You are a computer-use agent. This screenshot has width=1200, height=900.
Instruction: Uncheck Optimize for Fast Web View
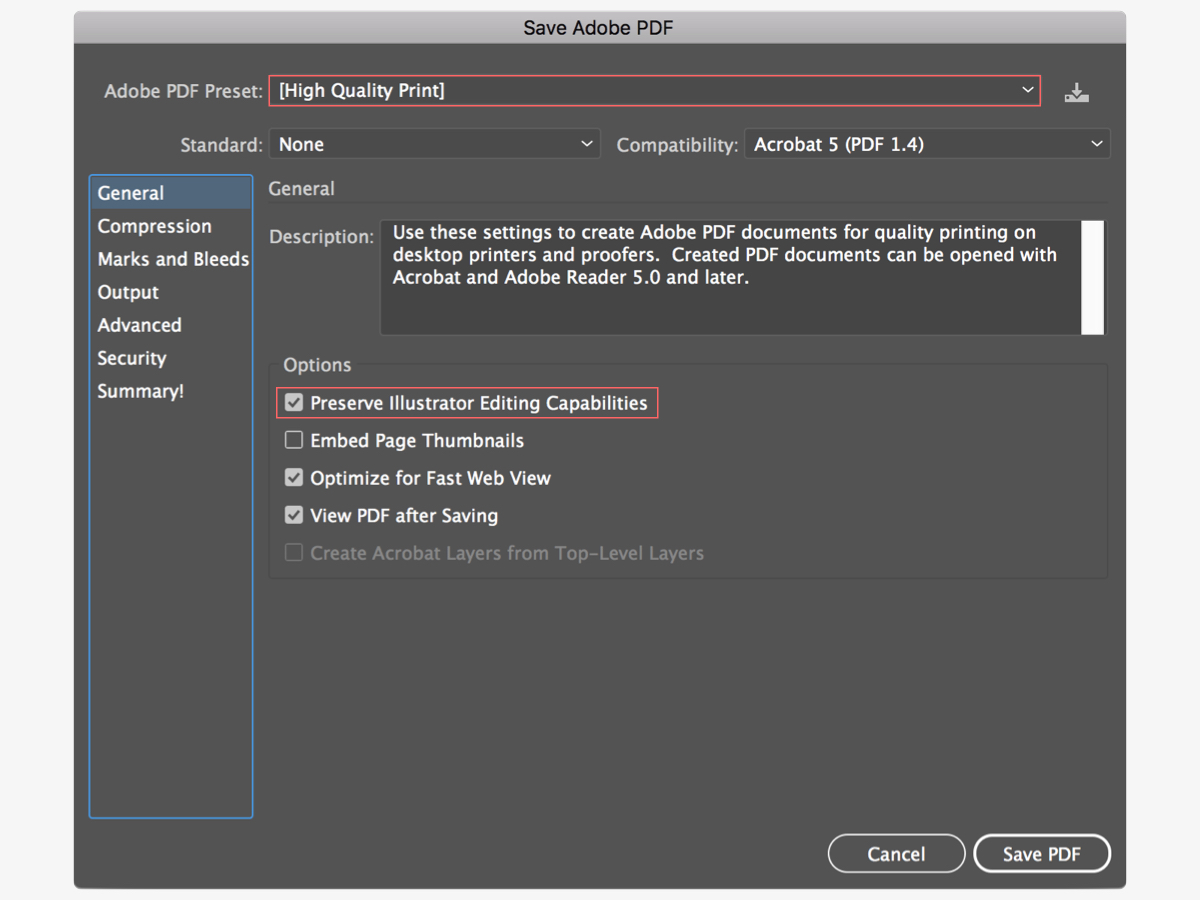294,477
